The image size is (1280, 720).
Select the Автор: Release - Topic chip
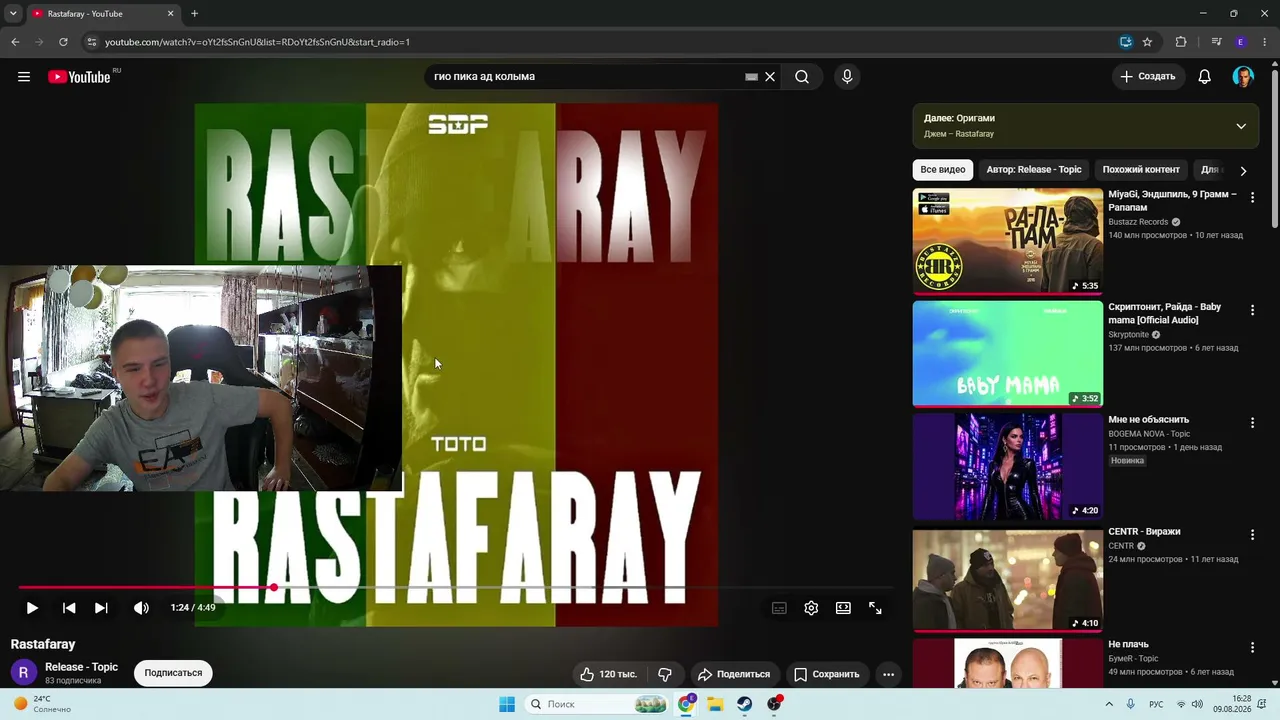[1034, 170]
